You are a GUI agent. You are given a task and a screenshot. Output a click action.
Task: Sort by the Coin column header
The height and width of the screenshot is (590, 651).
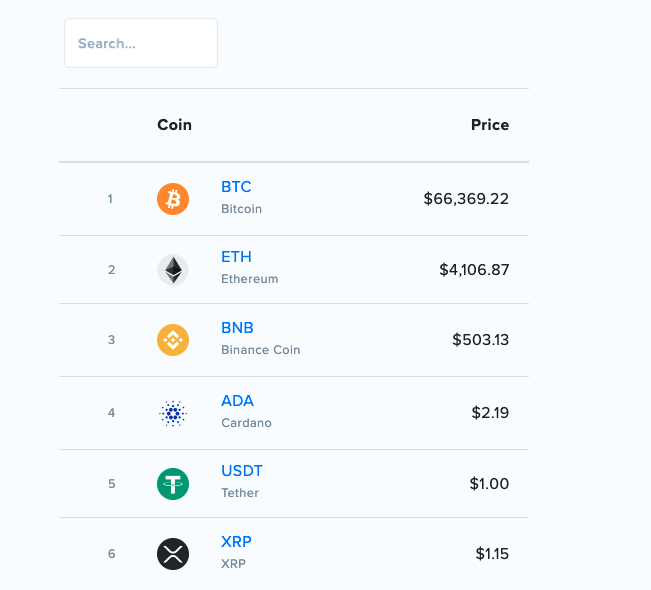click(174, 125)
